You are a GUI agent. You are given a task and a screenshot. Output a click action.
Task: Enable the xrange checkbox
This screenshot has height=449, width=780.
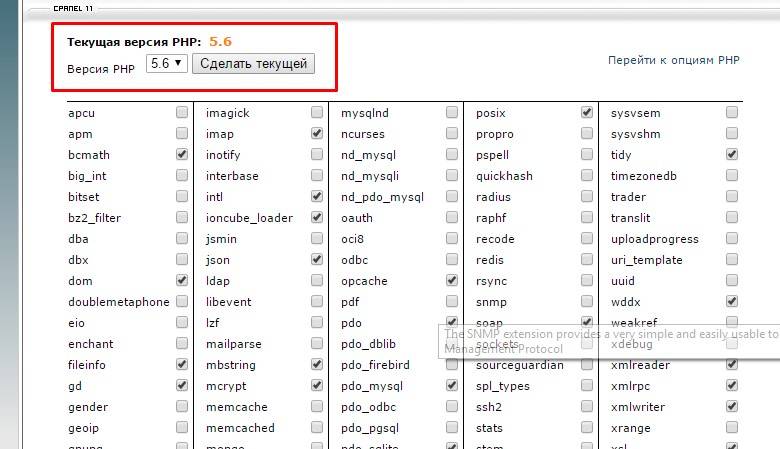(x=732, y=427)
